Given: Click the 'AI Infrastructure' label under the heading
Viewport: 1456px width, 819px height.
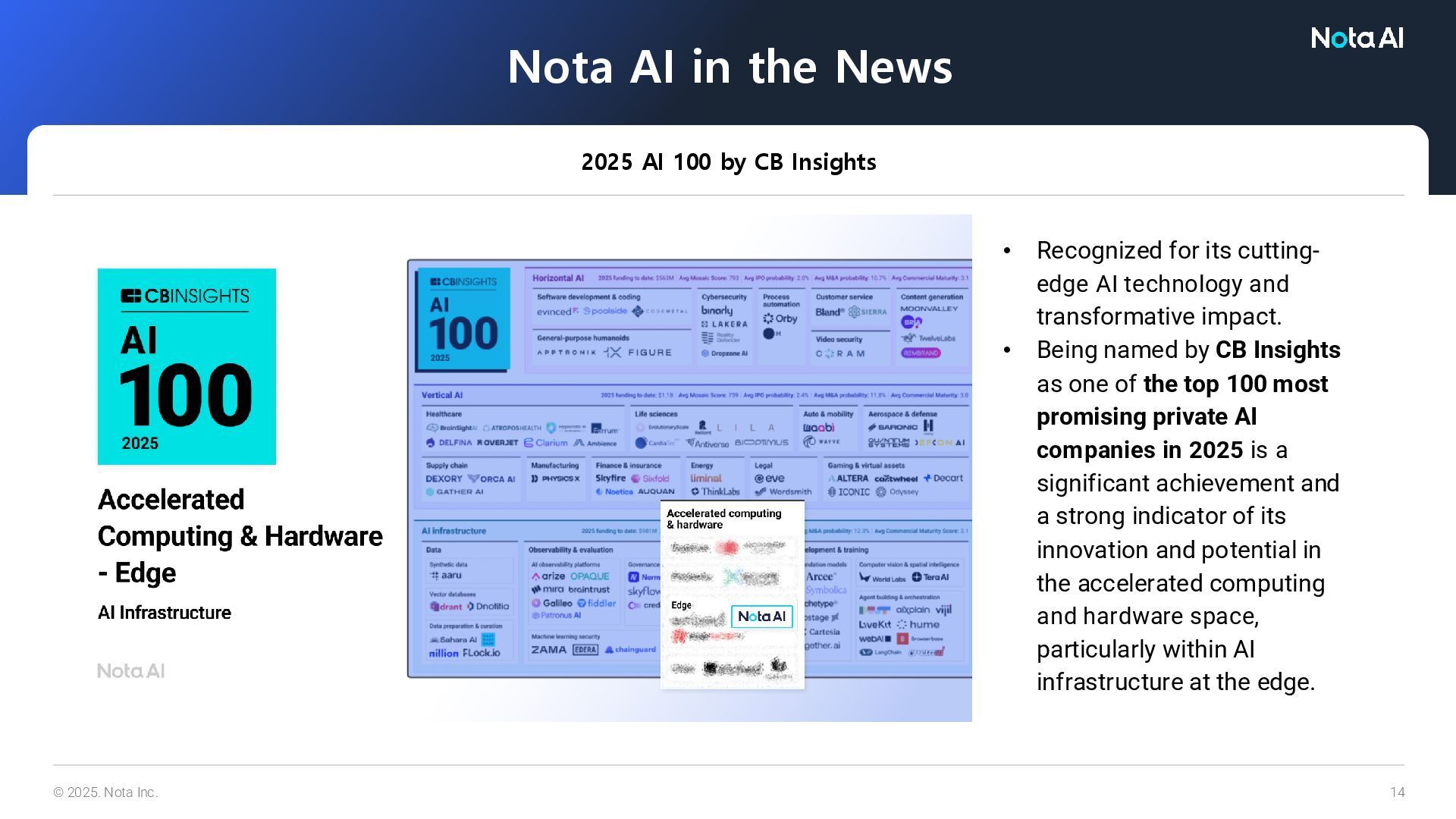Looking at the screenshot, I should 165,613.
